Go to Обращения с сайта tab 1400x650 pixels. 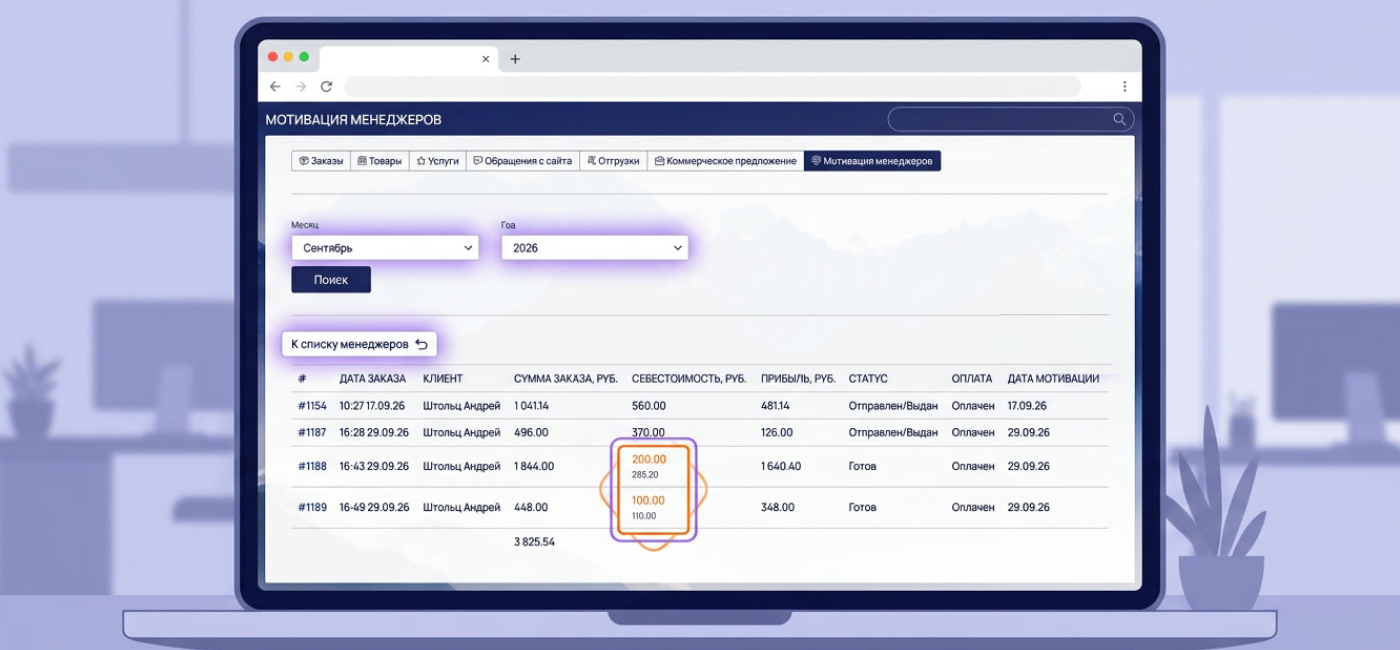523,161
